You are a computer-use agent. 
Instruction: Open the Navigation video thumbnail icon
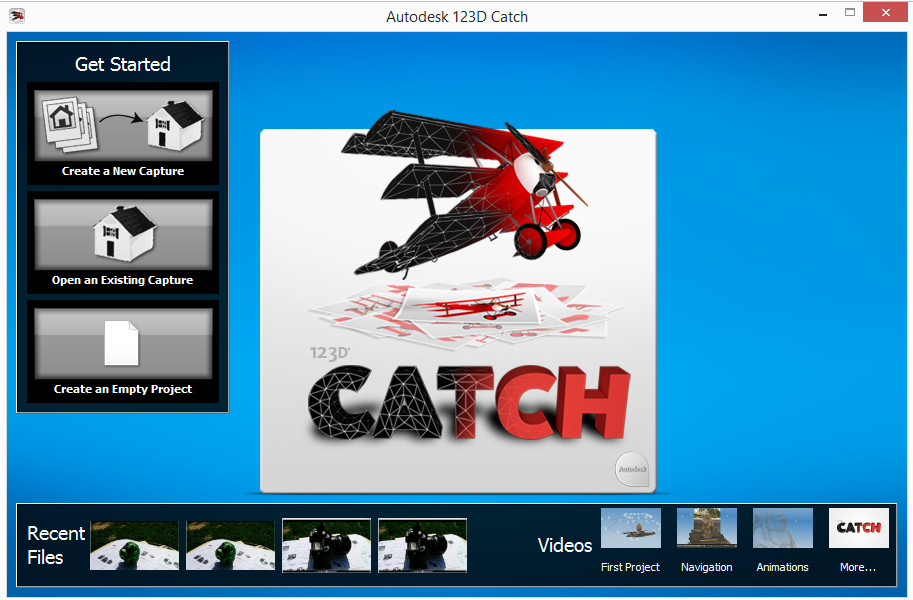tap(706, 528)
